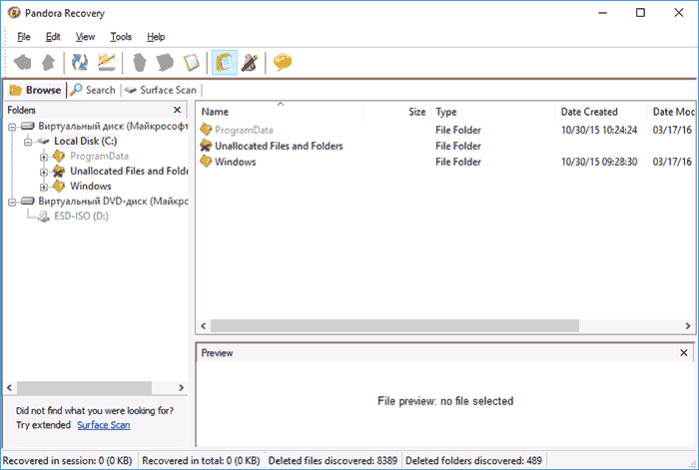Close the Preview pane

[683, 353]
